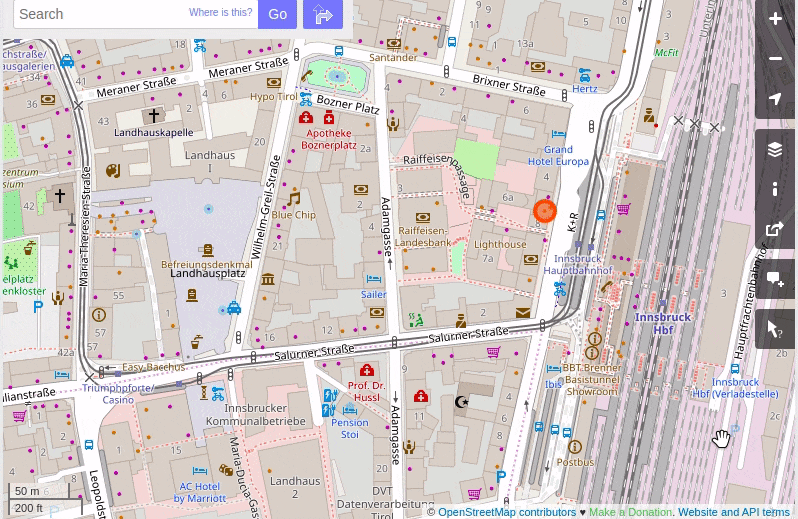This screenshot has height=519, width=798.
Task: Click the BBT Brenner Basistunnel Showroom label
Action: (x=592, y=380)
